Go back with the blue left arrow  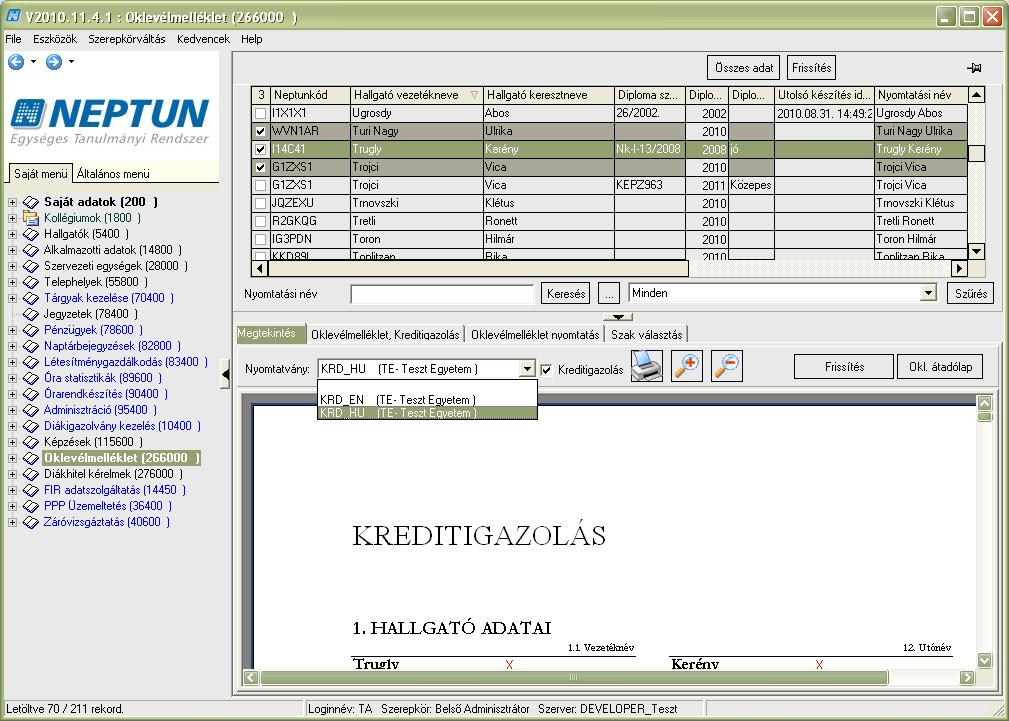click(x=16, y=62)
